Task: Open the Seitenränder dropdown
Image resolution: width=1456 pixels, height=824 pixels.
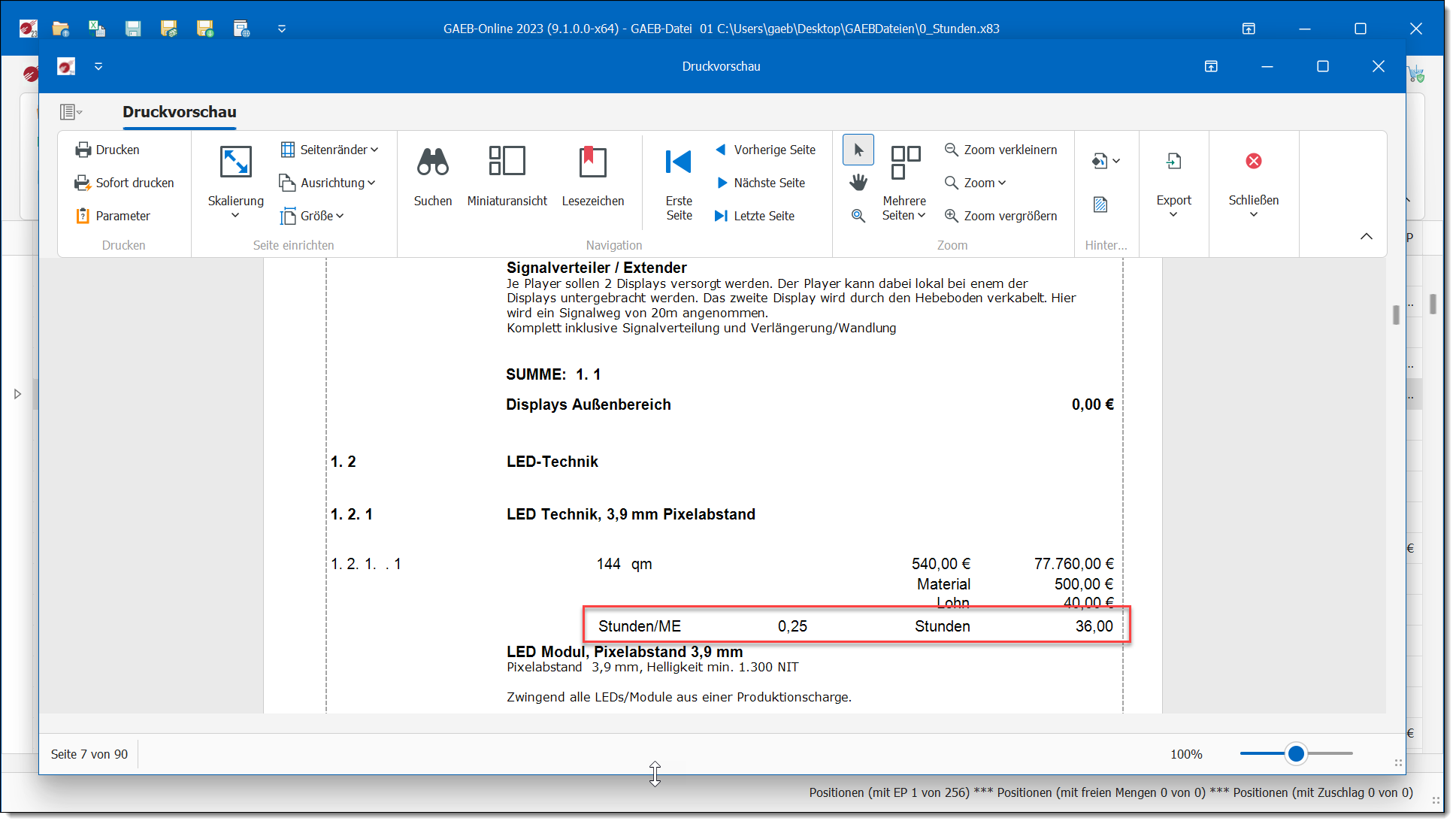Action: (329, 150)
